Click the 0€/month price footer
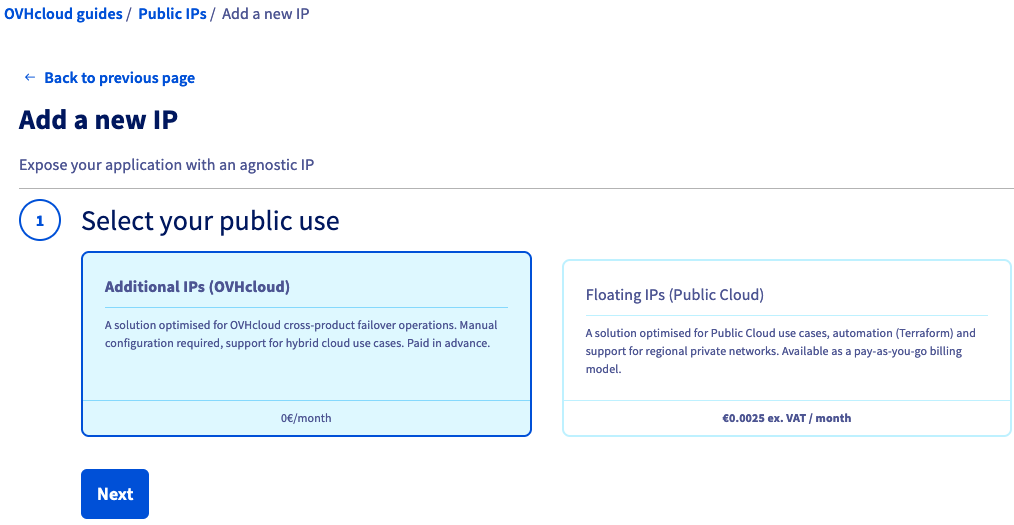 306,418
